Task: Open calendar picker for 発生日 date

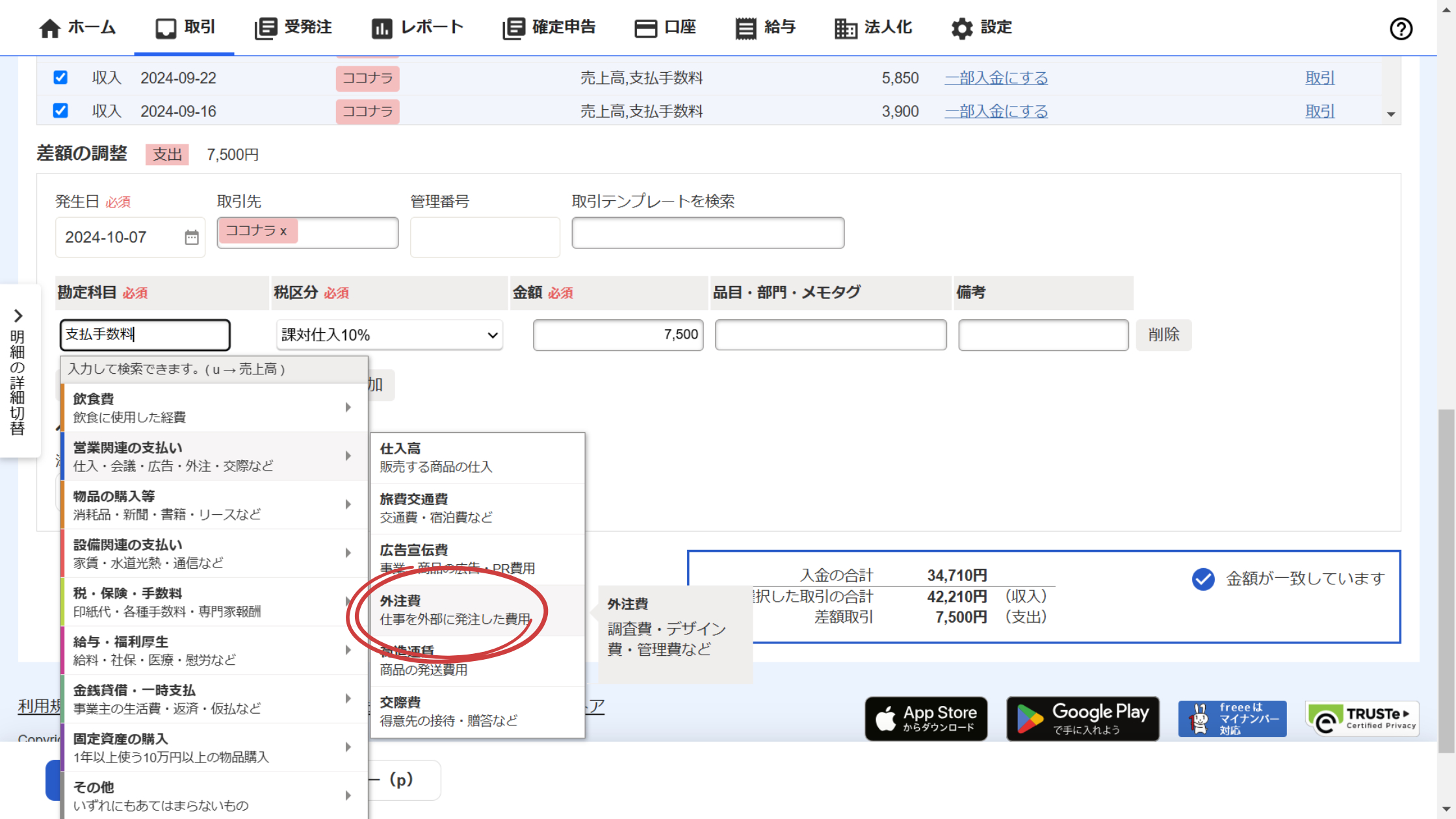Action: (x=191, y=237)
